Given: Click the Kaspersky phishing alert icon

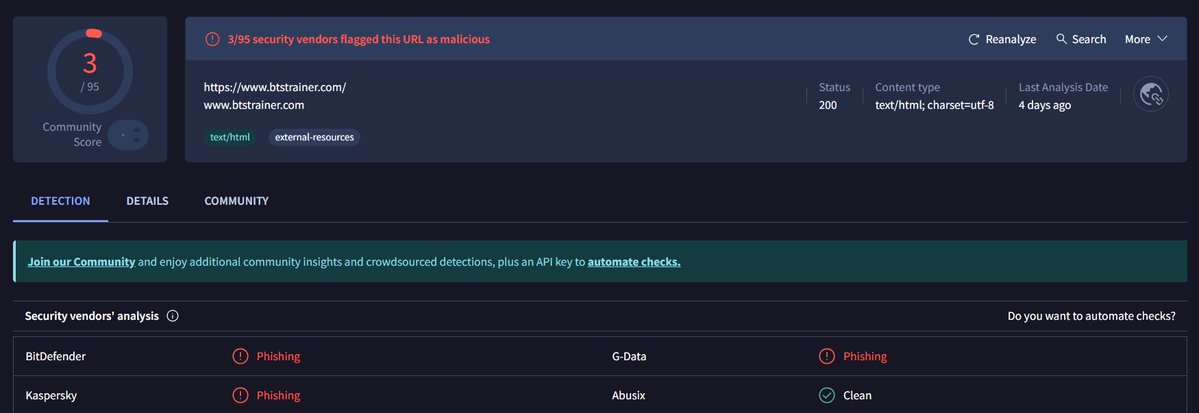Looking at the screenshot, I should coord(240,395).
